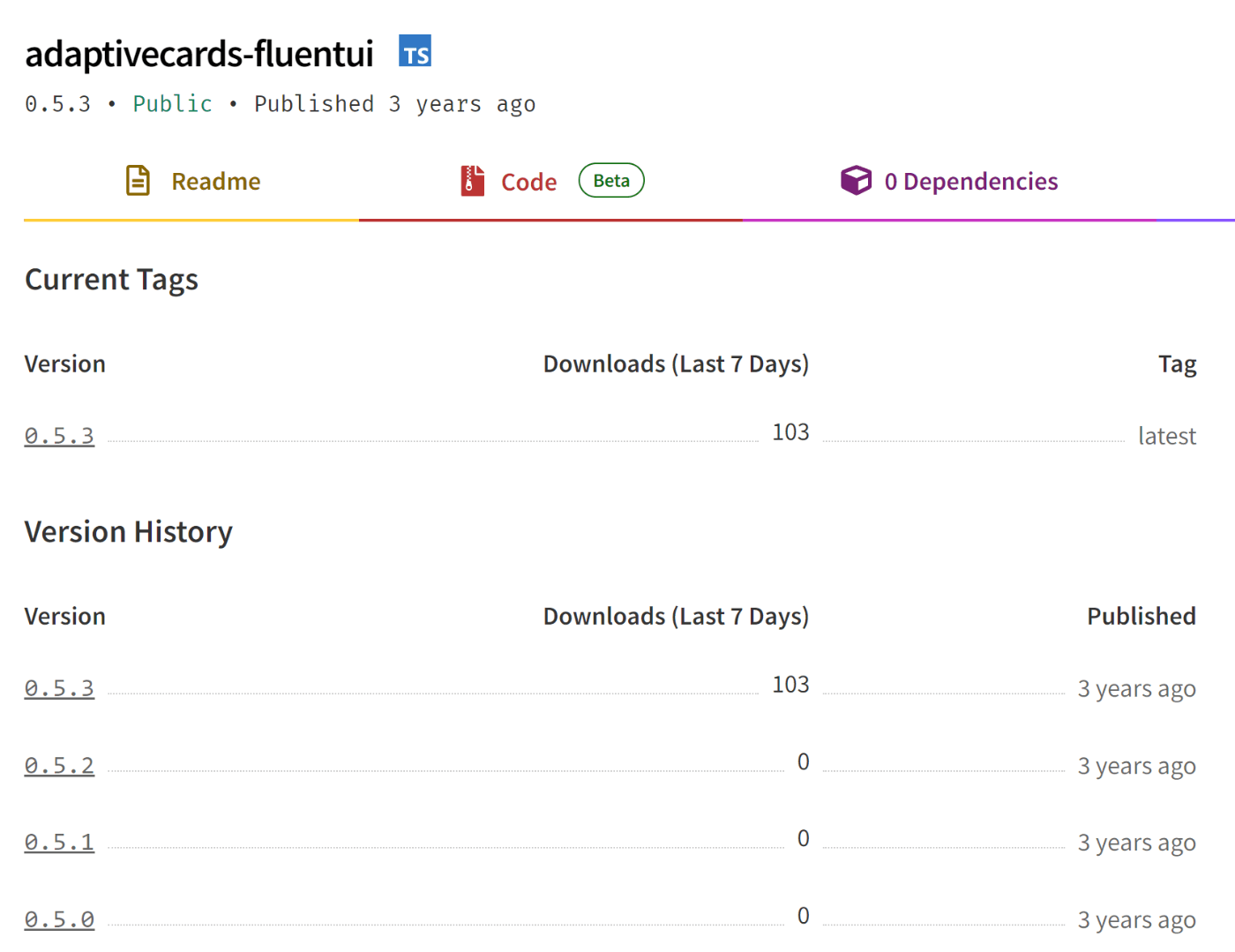Click the Version History heading

point(129,532)
